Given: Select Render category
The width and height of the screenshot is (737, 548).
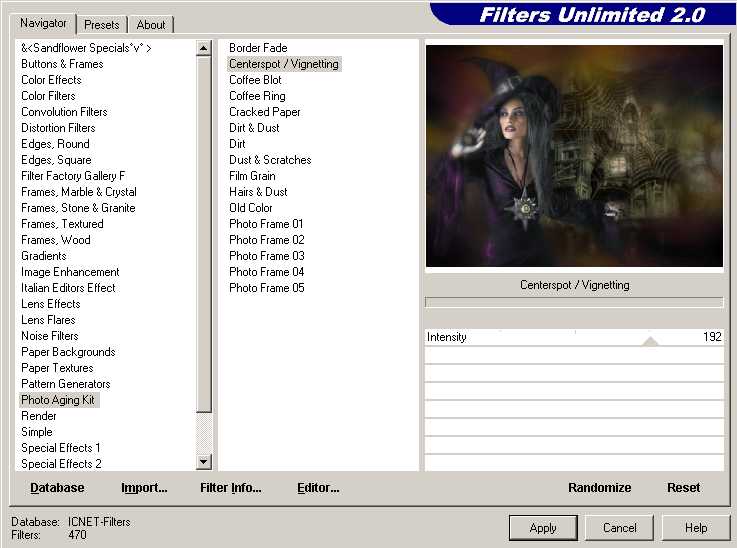Looking at the screenshot, I should pyautogui.click(x=39, y=415).
